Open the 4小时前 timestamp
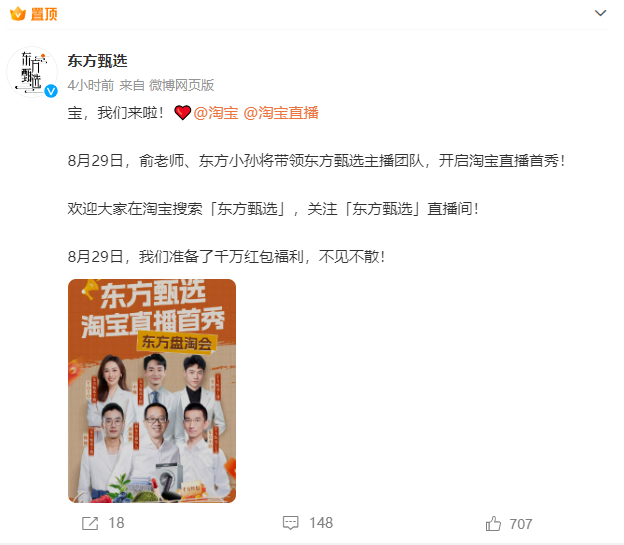624x545 pixels. click(x=91, y=85)
